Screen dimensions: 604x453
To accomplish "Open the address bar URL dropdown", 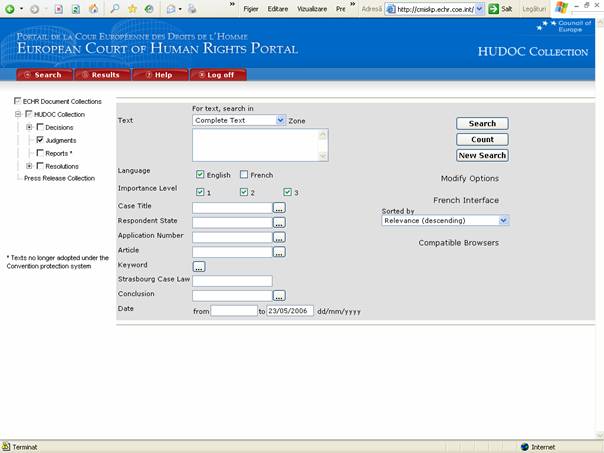I will [x=480, y=9].
